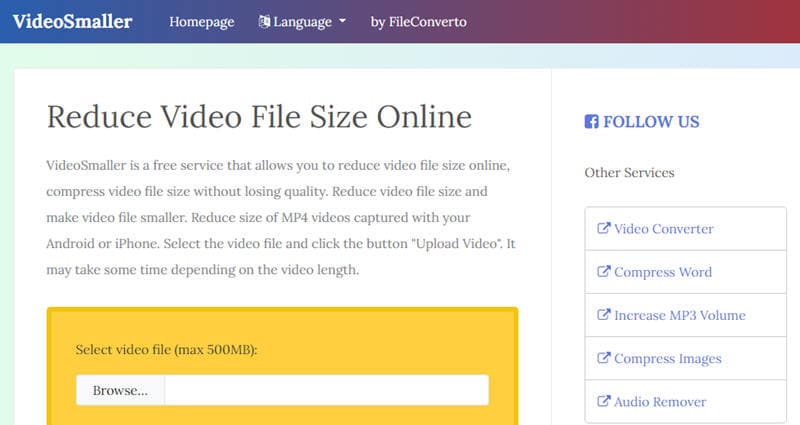This screenshot has height=425, width=800.
Task: Open the Increase MP3 Volume link
Action: coord(680,315)
